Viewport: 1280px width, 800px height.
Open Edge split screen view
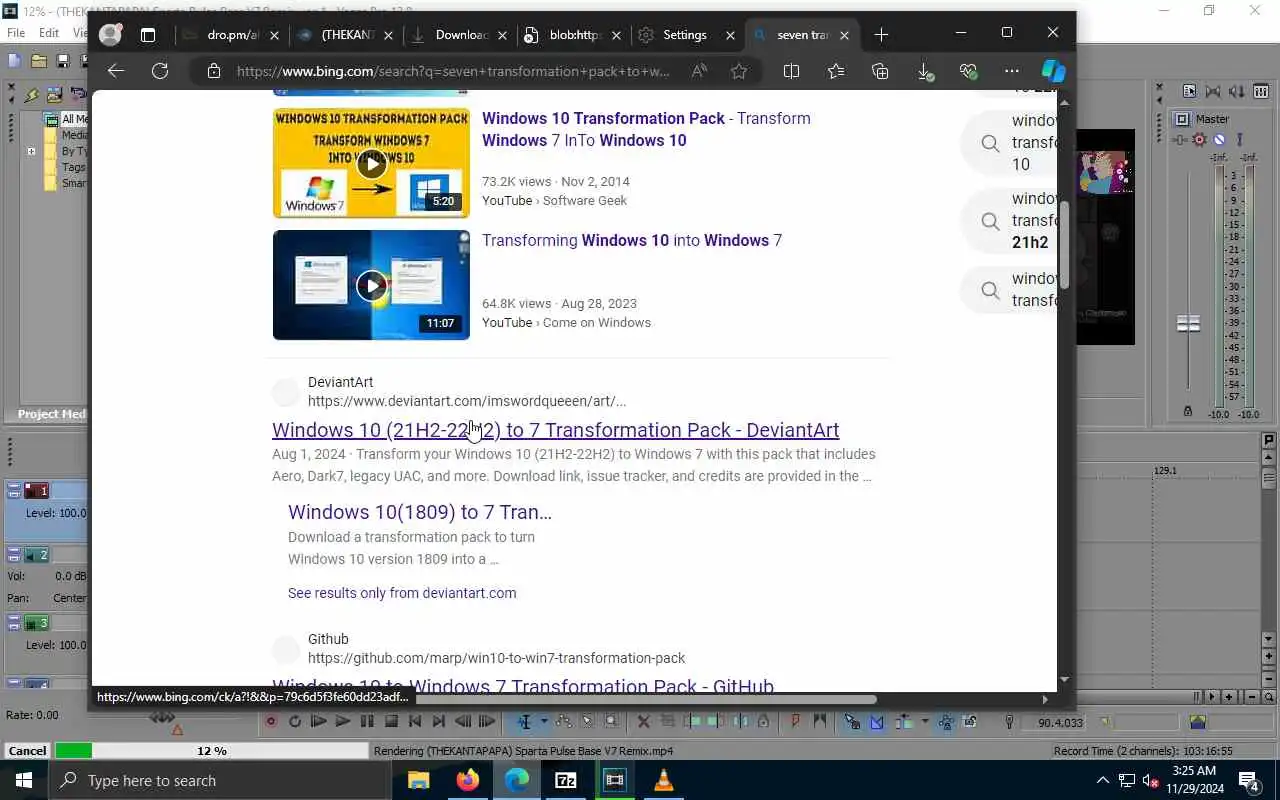coord(791,71)
